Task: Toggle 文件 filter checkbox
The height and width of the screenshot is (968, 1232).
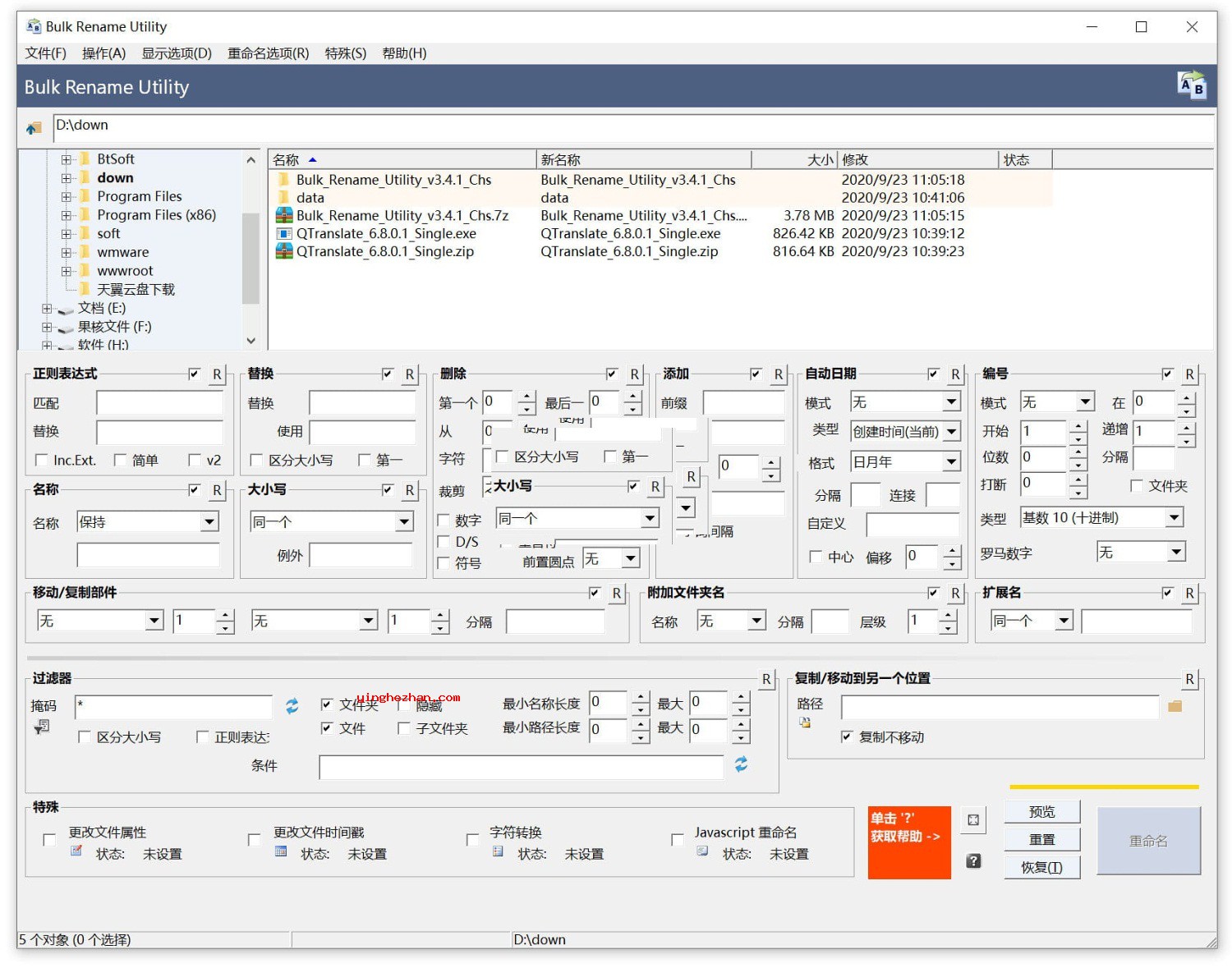Action: pyautogui.click(x=327, y=727)
